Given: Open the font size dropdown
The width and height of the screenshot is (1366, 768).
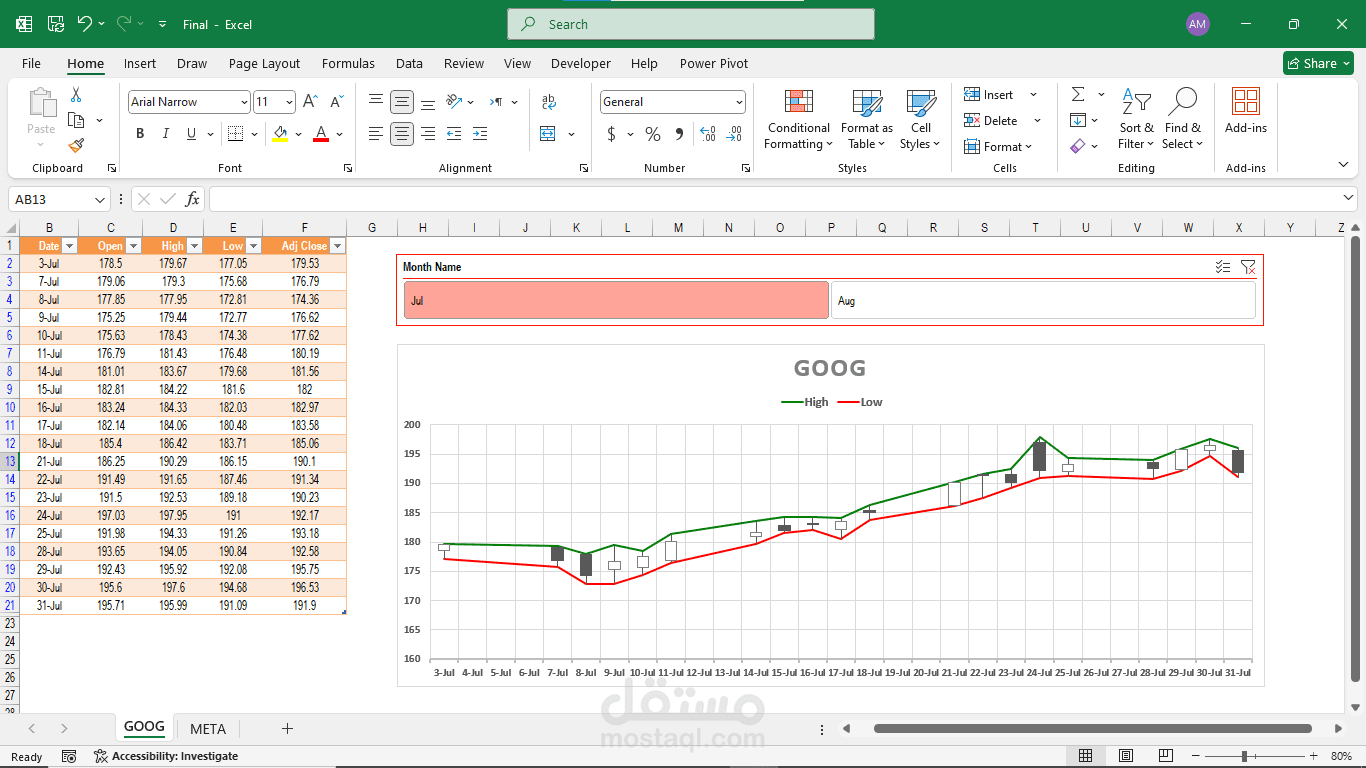Looking at the screenshot, I should [289, 102].
